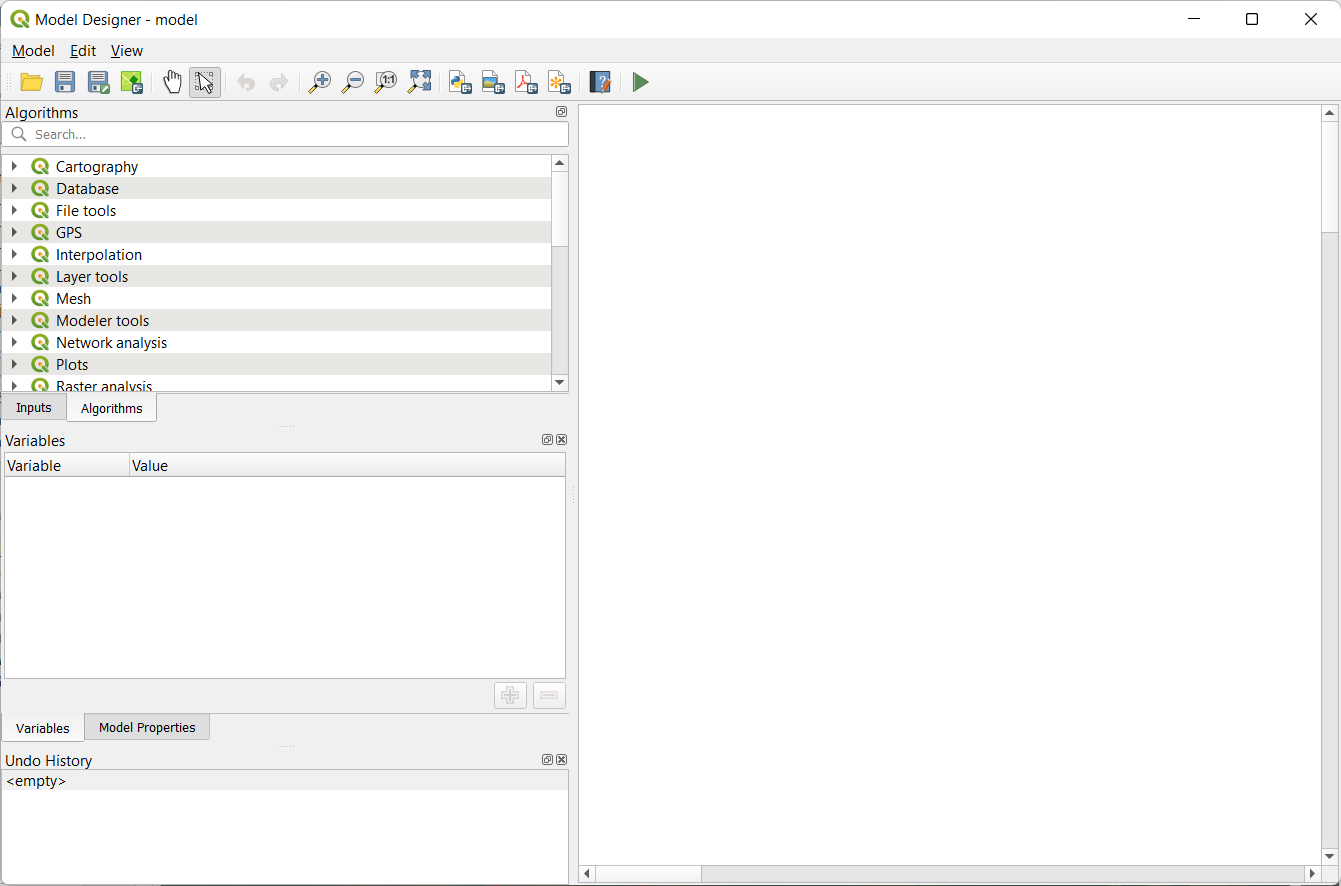Switch to the Inputs tab
The width and height of the screenshot is (1341, 886).
click(x=34, y=408)
